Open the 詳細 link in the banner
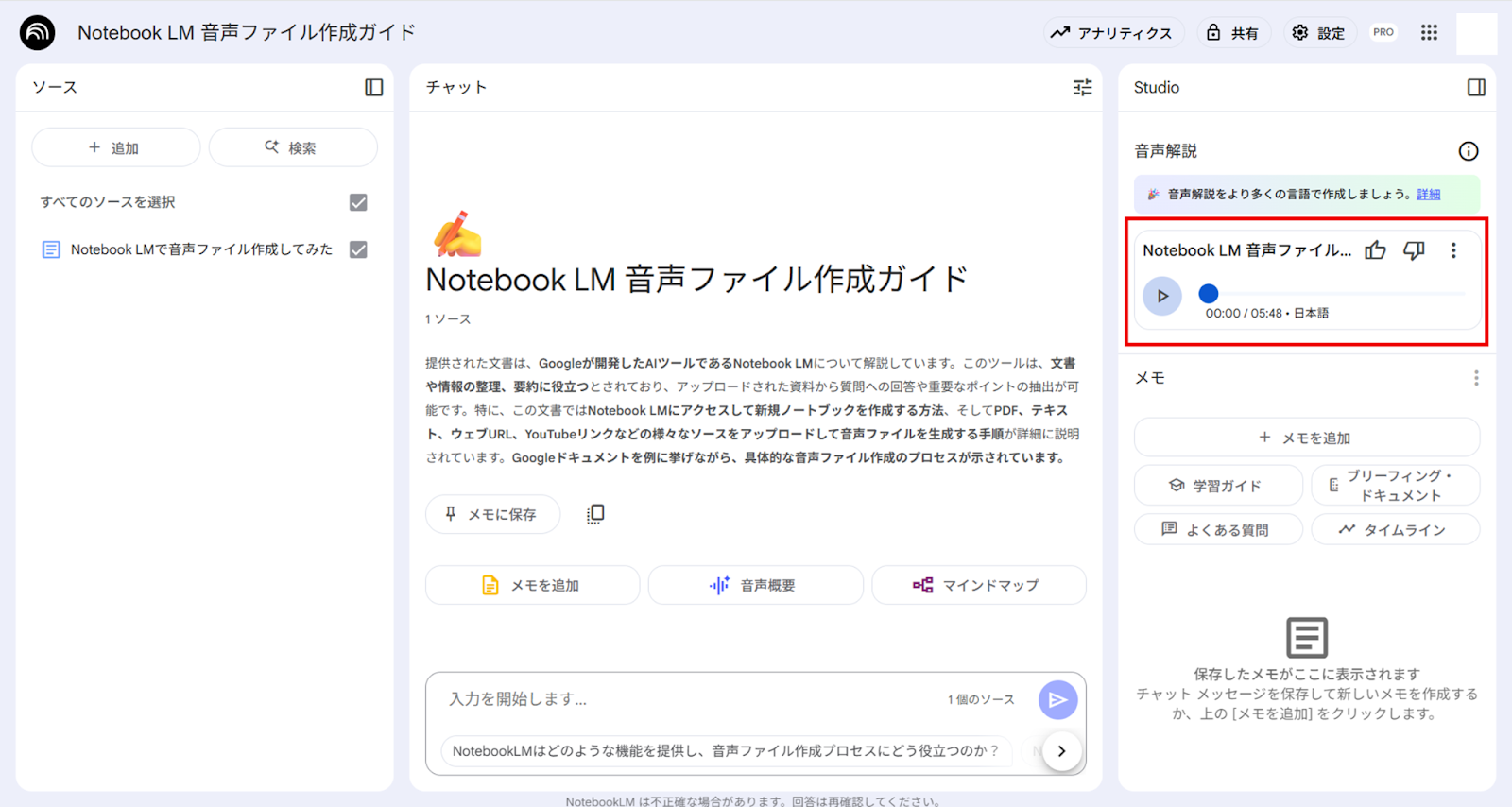1512x807 pixels. tap(1429, 194)
